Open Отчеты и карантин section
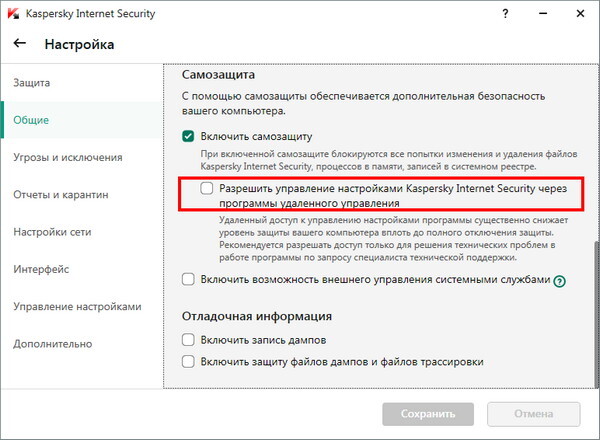Viewport: 600px width, 440px height. coord(61,195)
